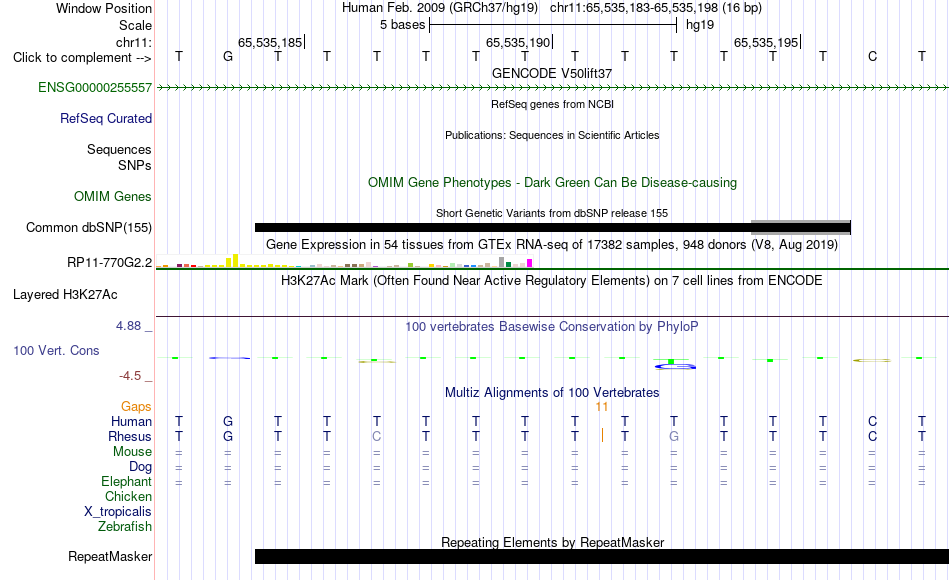Click the Dog species label
This screenshot has width=950, height=580.
tap(140, 467)
